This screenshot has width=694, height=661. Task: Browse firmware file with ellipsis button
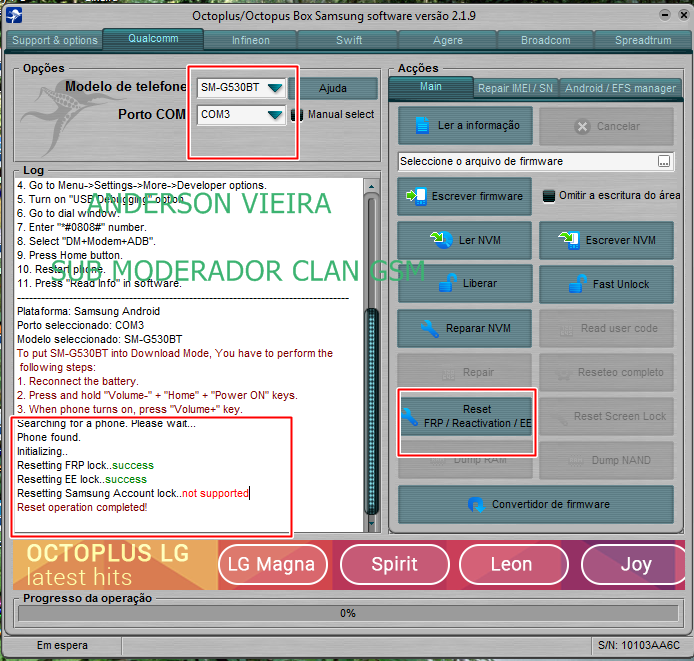click(x=663, y=161)
